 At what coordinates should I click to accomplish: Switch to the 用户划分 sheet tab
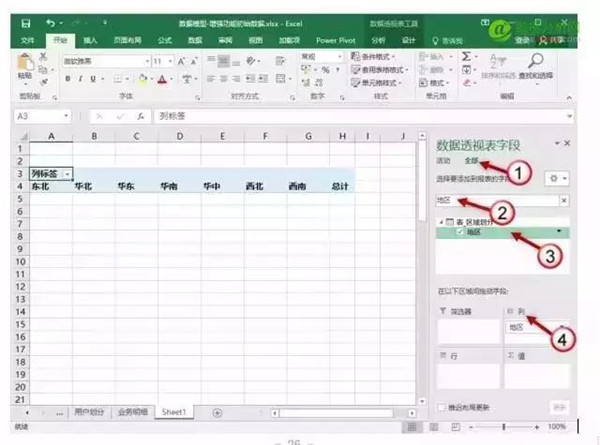pyautogui.click(x=89, y=412)
